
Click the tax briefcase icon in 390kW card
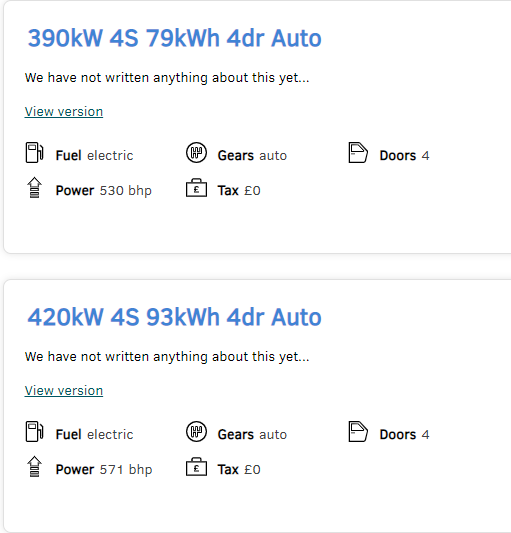tap(196, 188)
